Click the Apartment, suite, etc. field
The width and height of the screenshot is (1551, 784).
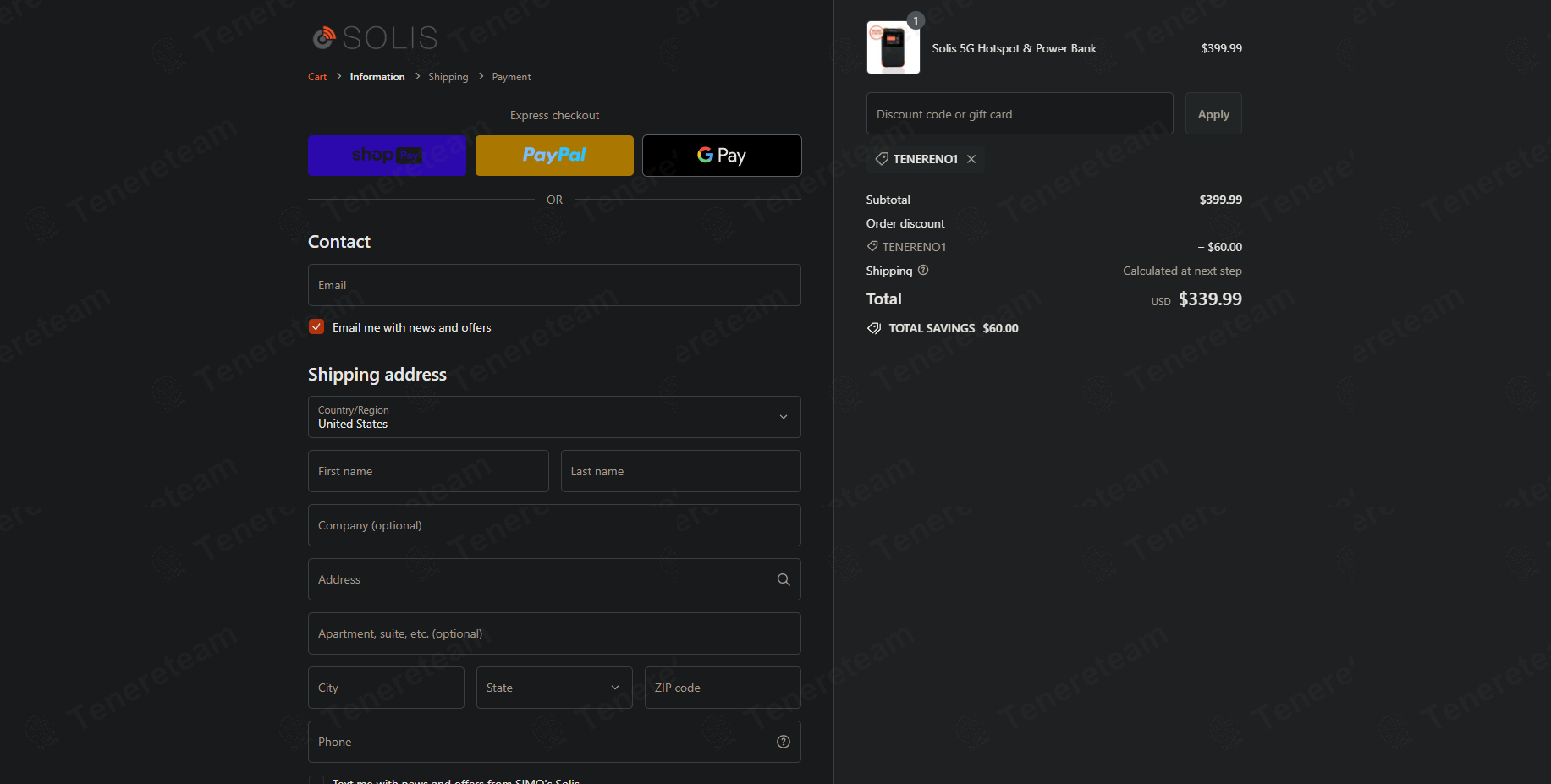click(554, 633)
